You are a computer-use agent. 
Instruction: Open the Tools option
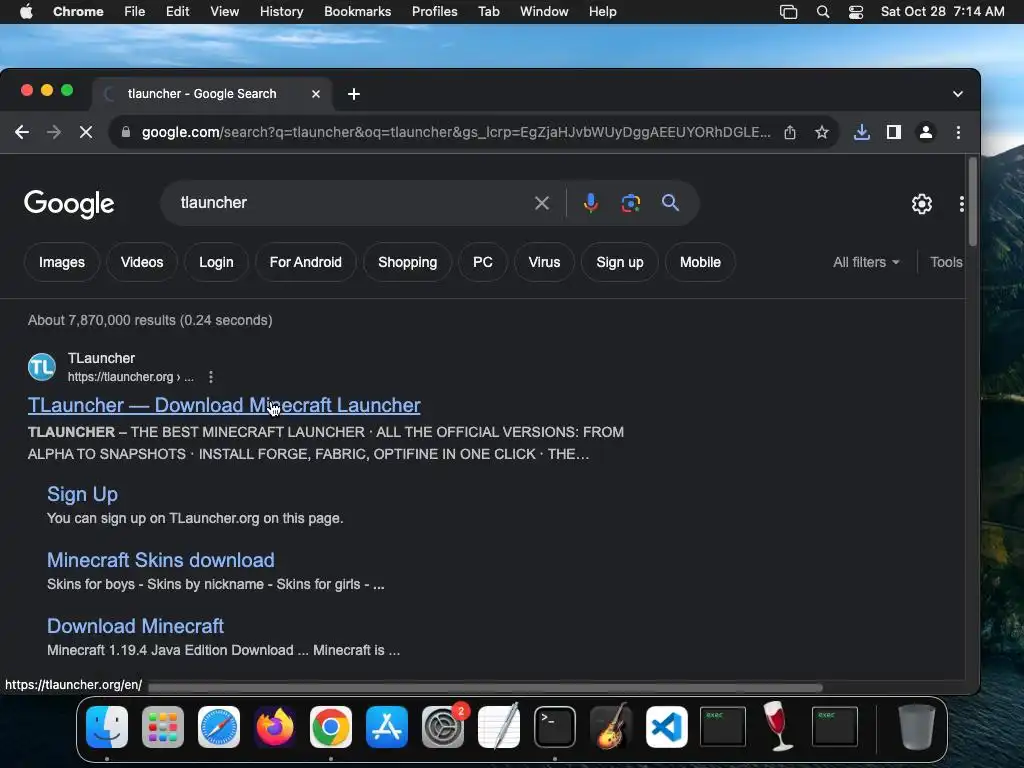[x=946, y=263]
